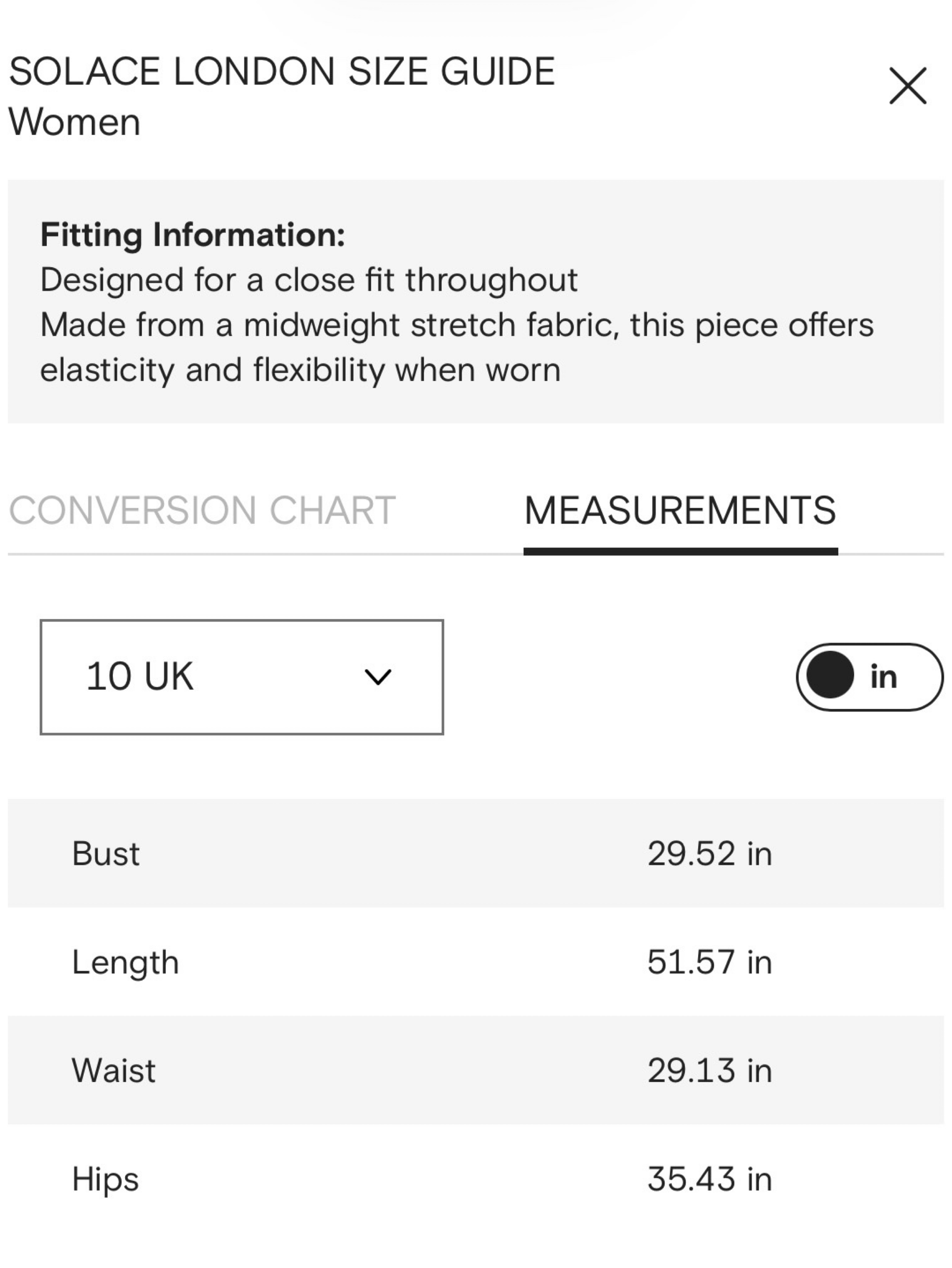Click the "in" label on unit switch
This screenshot has width=952, height=1268.
883,676
